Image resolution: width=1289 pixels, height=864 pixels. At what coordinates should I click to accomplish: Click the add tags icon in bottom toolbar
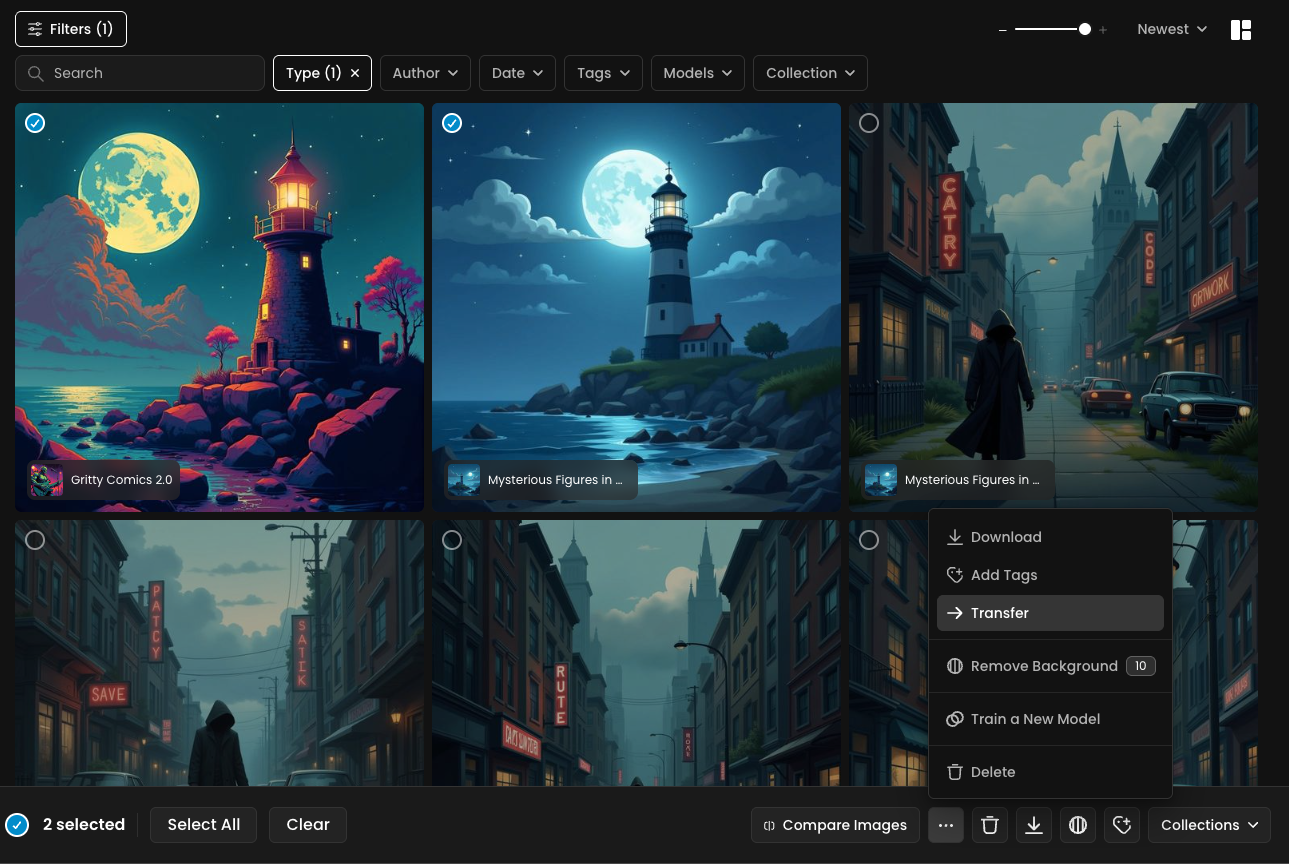coord(1122,825)
